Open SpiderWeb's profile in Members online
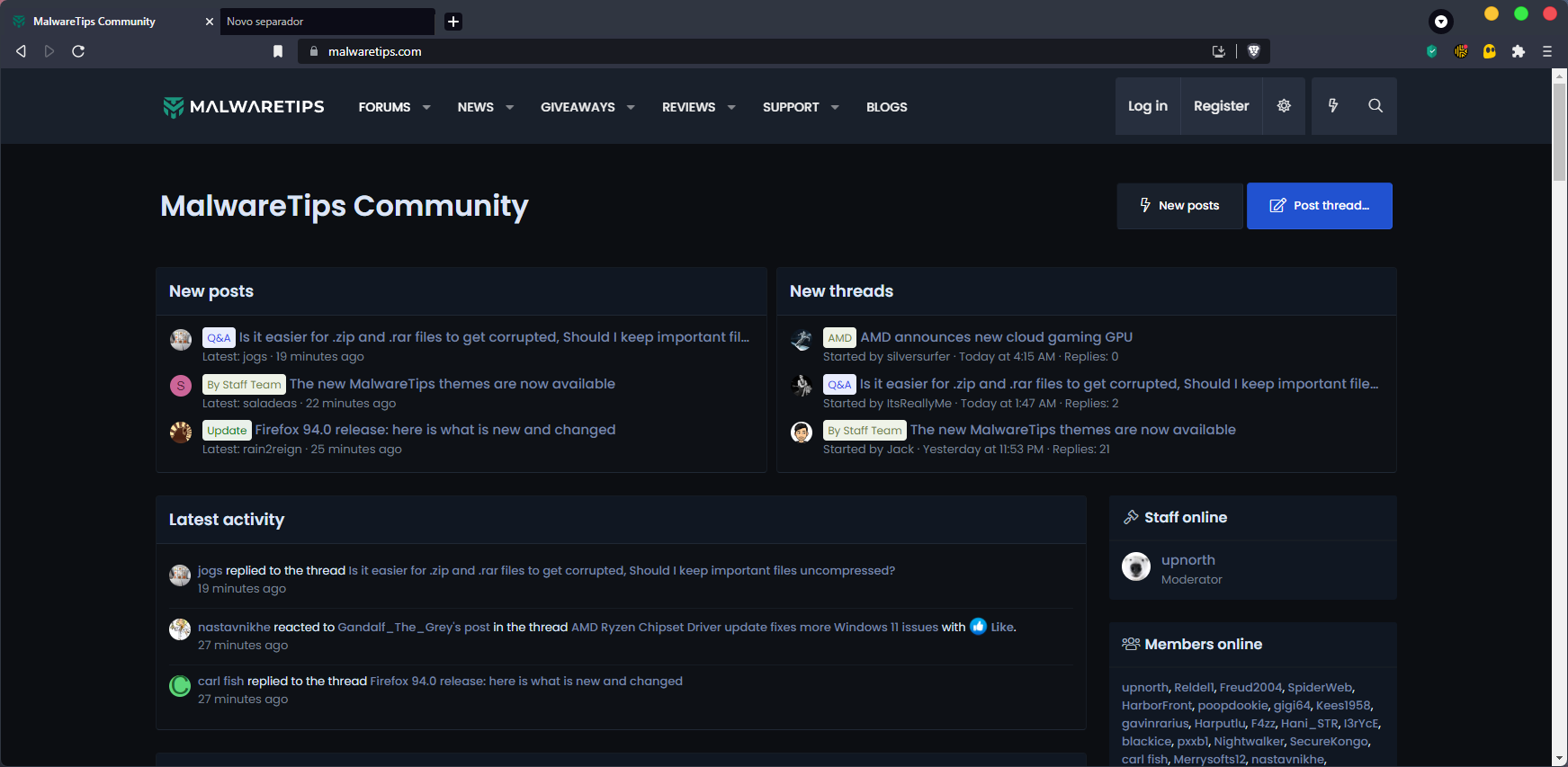 point(1320,688)
